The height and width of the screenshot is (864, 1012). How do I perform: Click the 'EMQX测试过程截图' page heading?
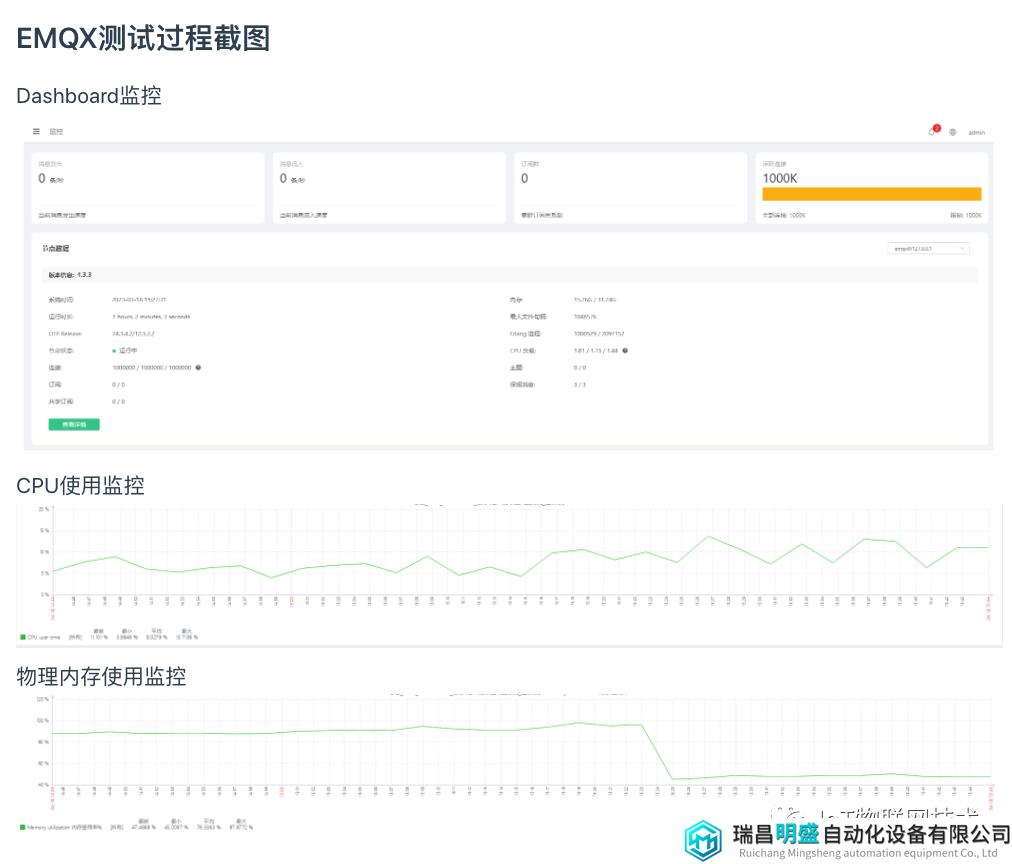(x=143, y=38)
